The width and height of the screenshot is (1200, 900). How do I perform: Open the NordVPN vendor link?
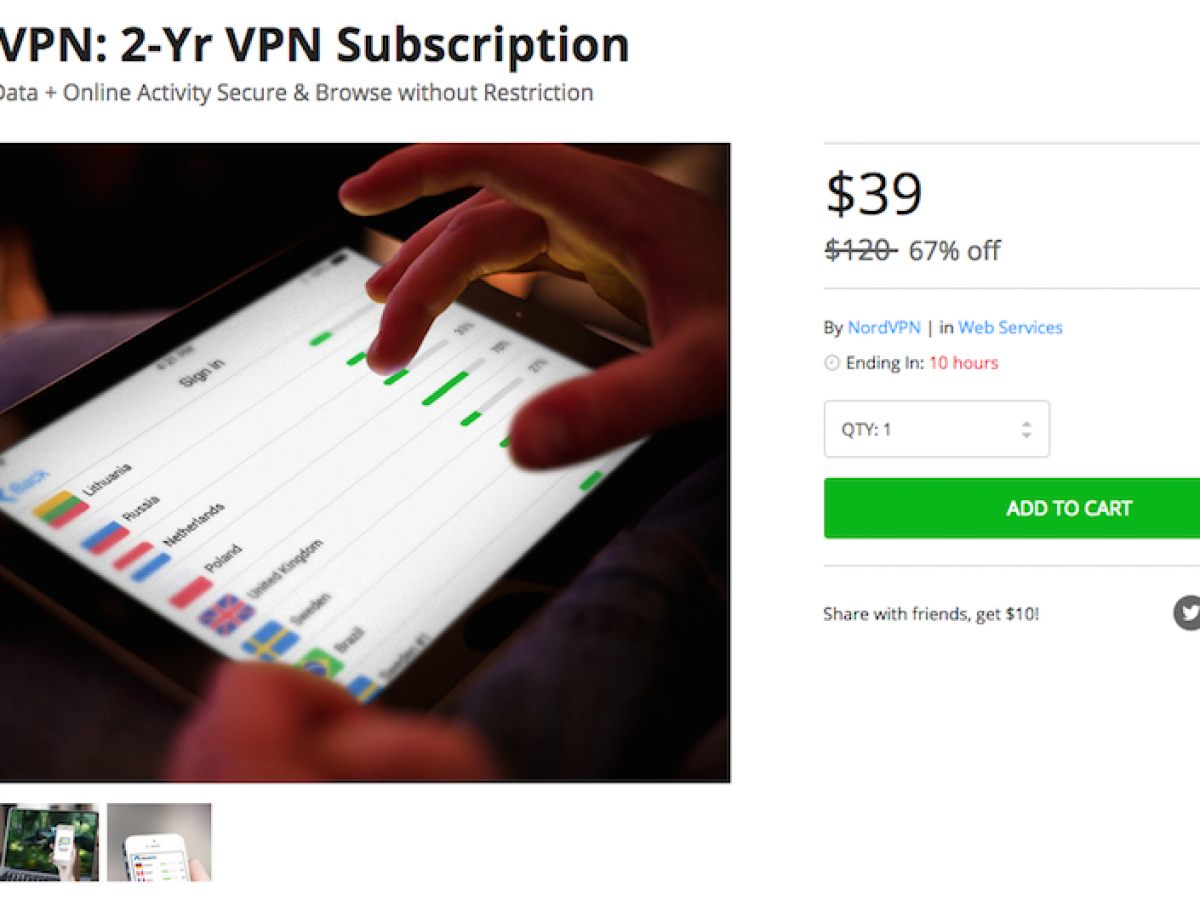pyautogui.click(x=884, y=327)
